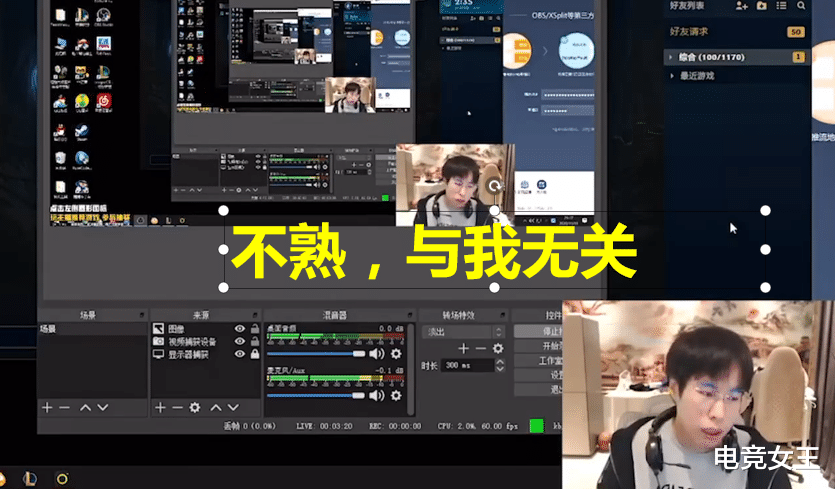
Task: Click the 淡出 dropdown up/down arrows
Action: coord(498,332)
